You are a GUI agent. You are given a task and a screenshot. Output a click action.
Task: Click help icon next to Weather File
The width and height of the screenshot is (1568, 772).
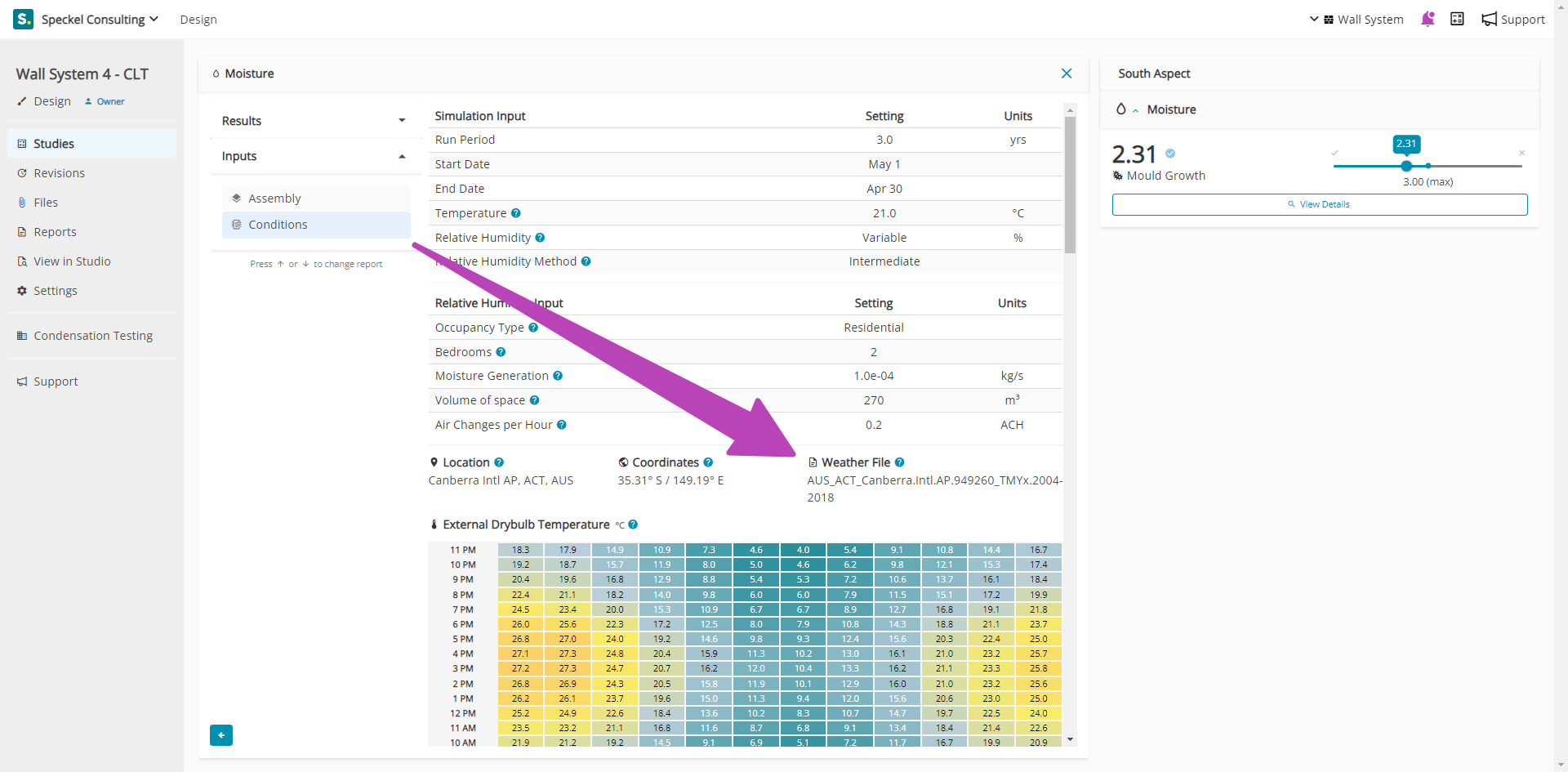899,462
